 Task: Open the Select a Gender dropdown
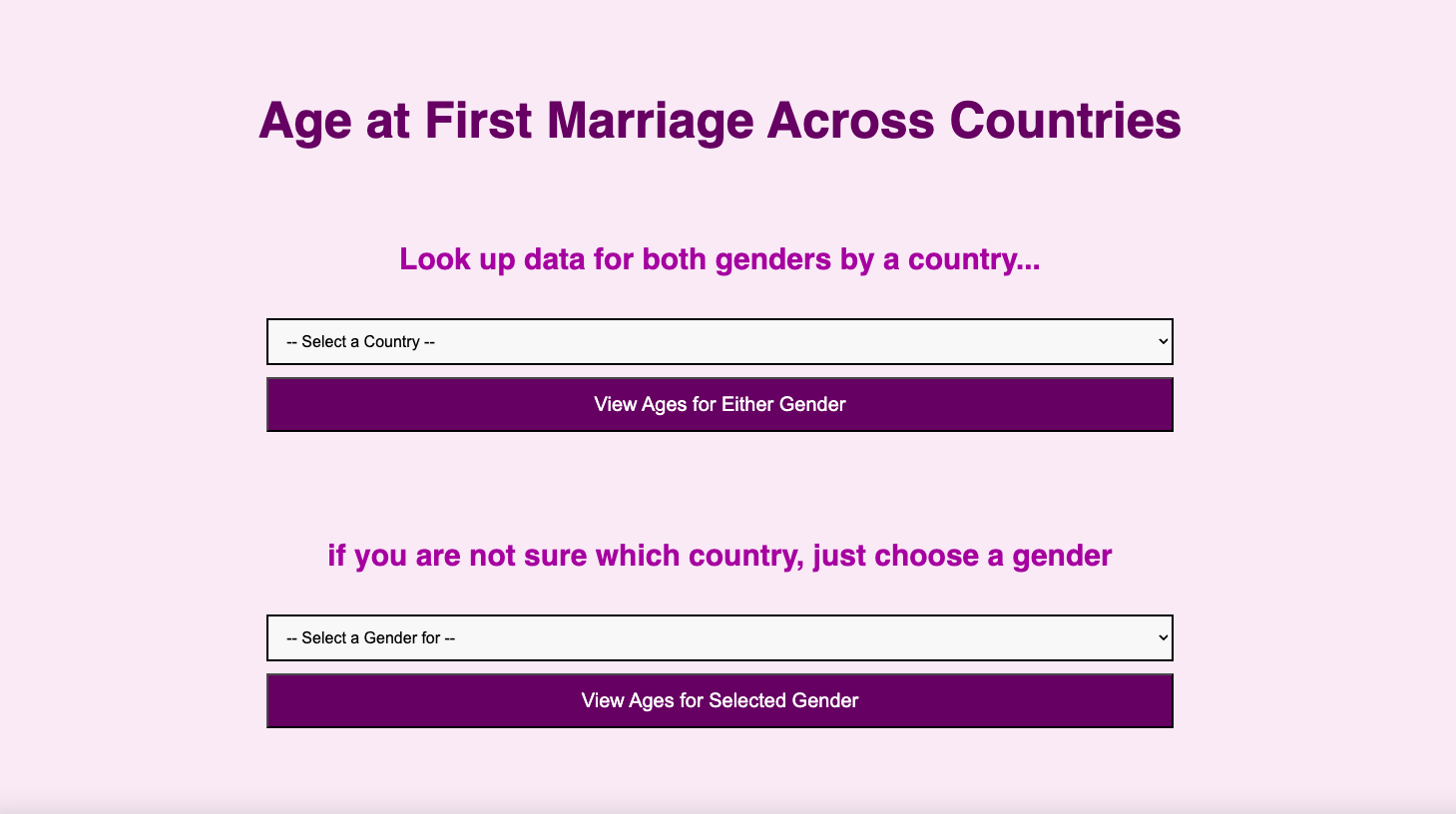[720, 637]
